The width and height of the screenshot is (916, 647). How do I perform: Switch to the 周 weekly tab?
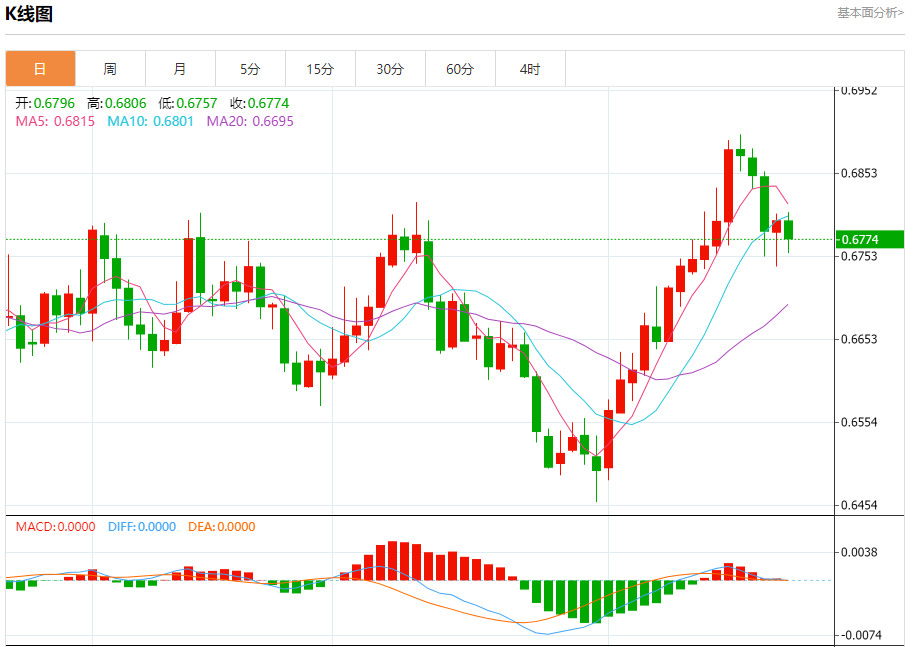coord(110,69)
